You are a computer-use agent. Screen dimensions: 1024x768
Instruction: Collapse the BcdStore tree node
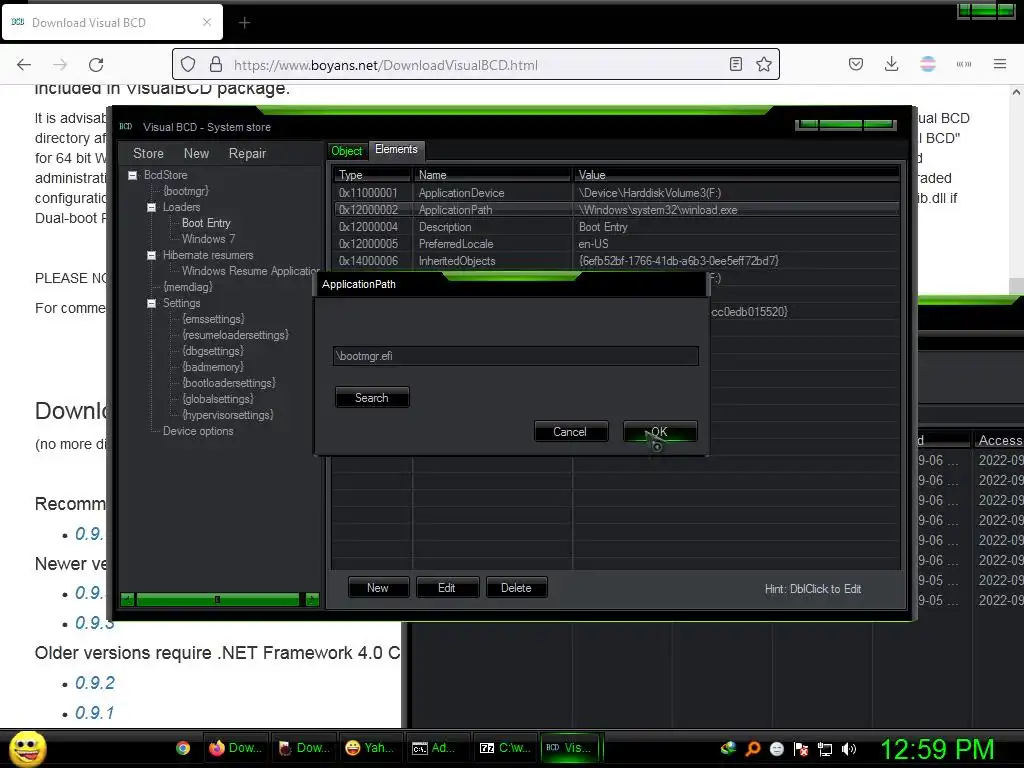(133, 175)
